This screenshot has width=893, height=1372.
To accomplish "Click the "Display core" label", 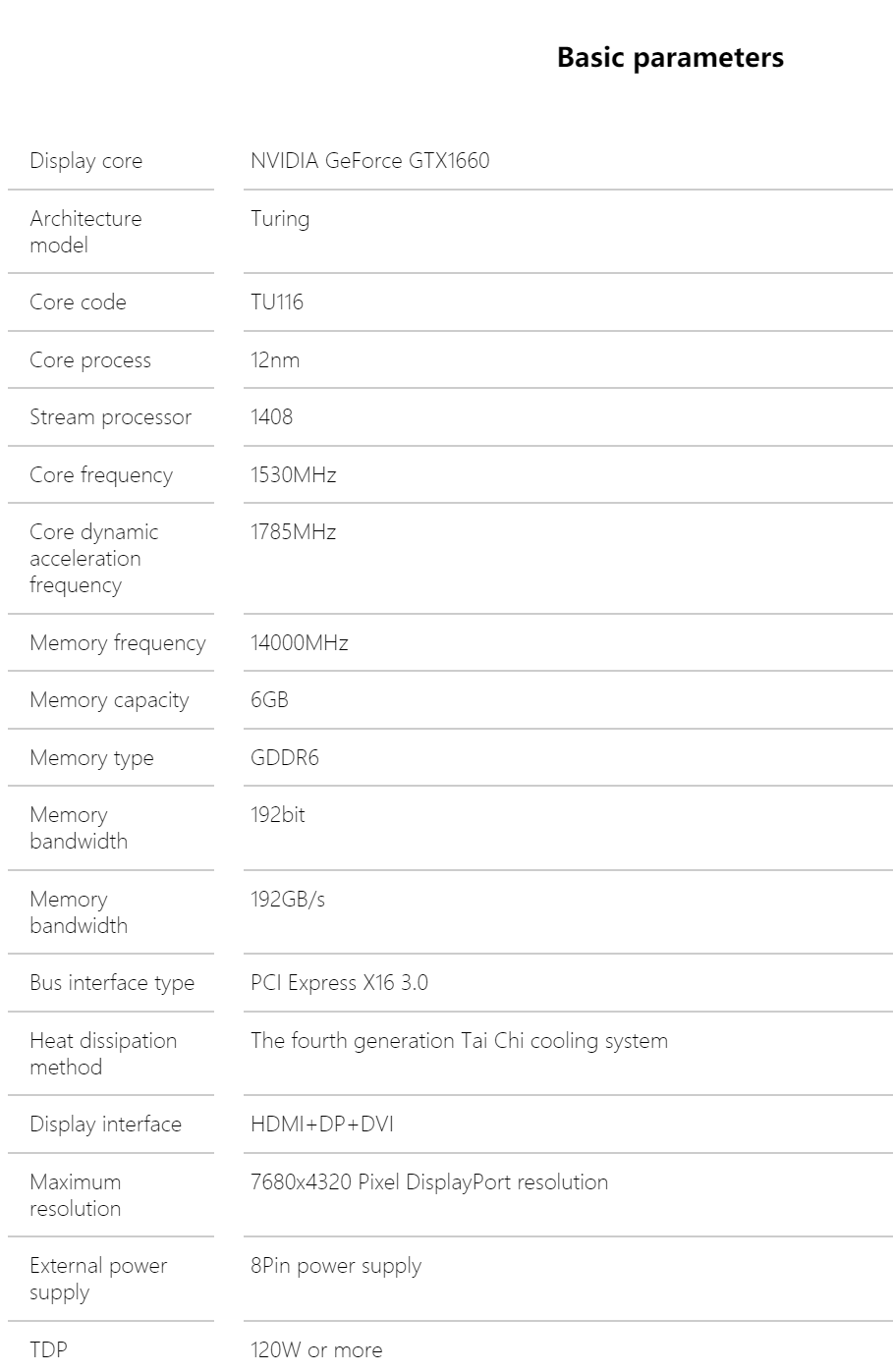I will click(x=85, y=161).
